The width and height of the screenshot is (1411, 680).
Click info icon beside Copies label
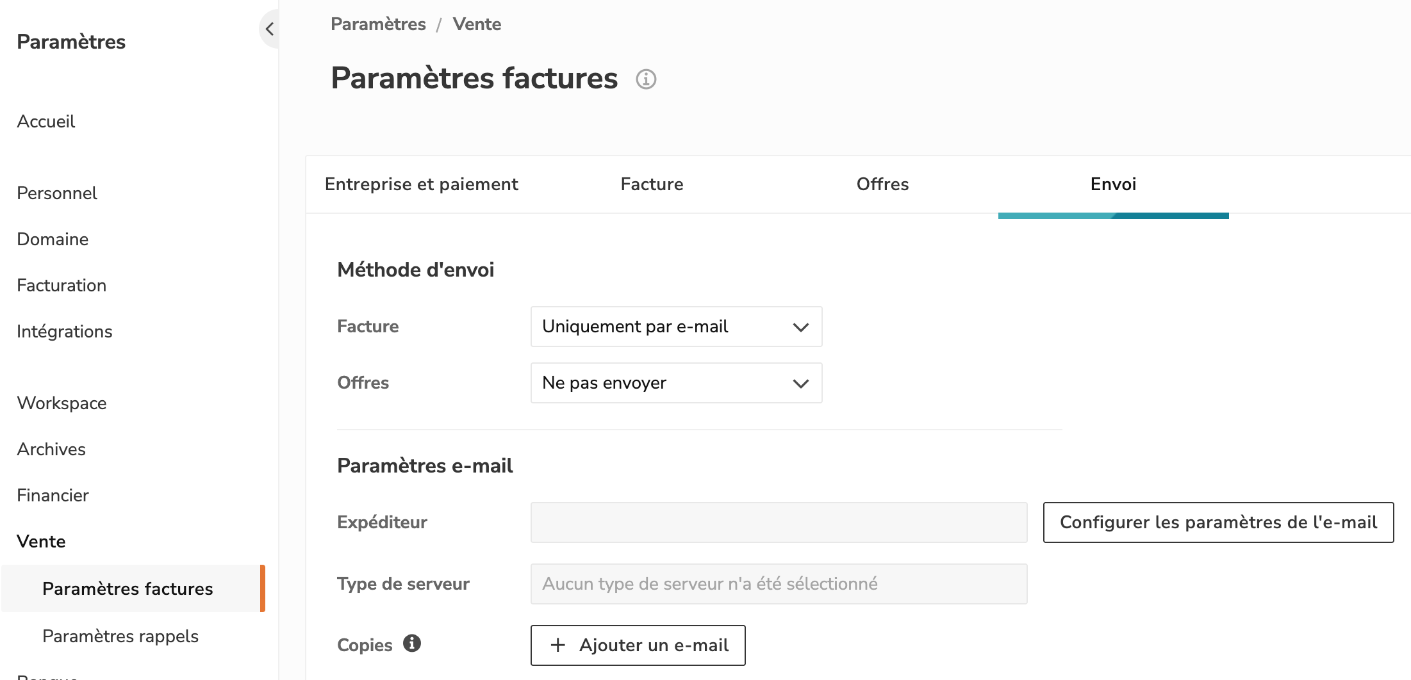411,644
